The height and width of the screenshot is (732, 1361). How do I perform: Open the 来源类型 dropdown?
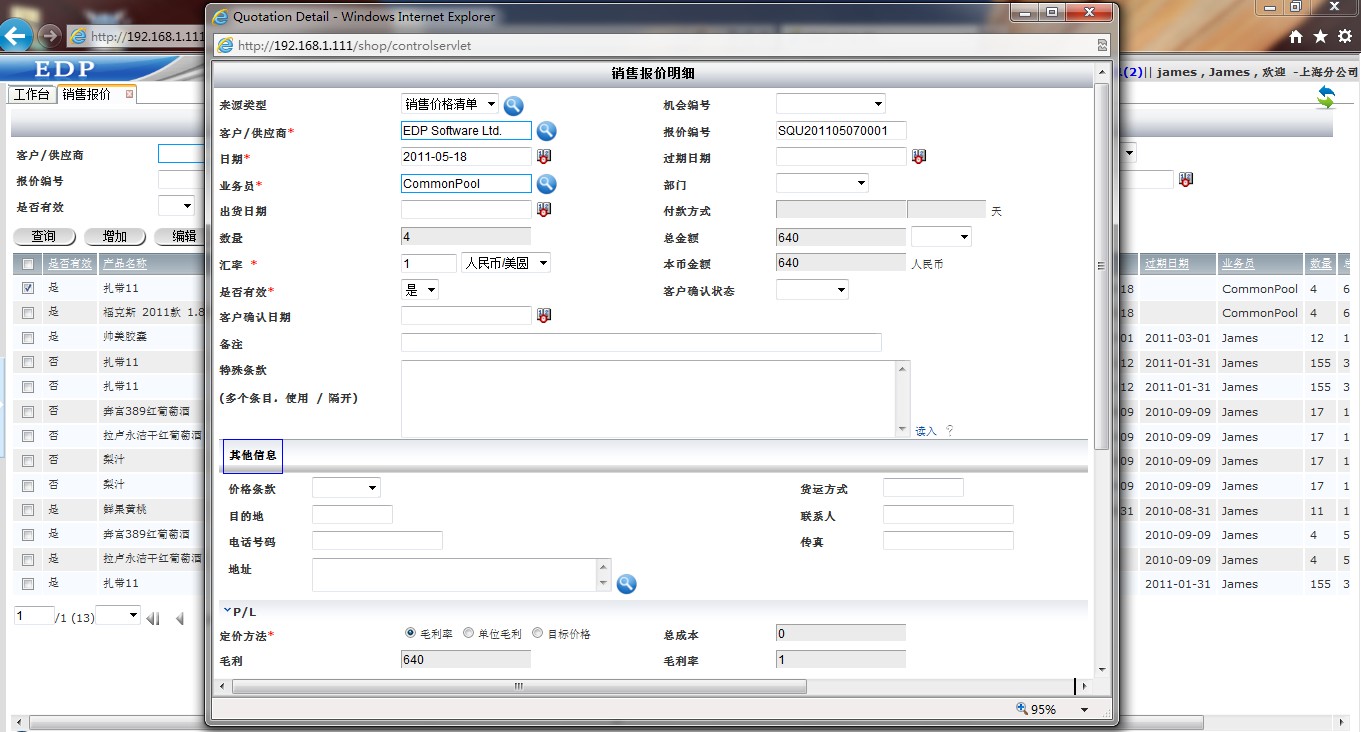(450, 104)
